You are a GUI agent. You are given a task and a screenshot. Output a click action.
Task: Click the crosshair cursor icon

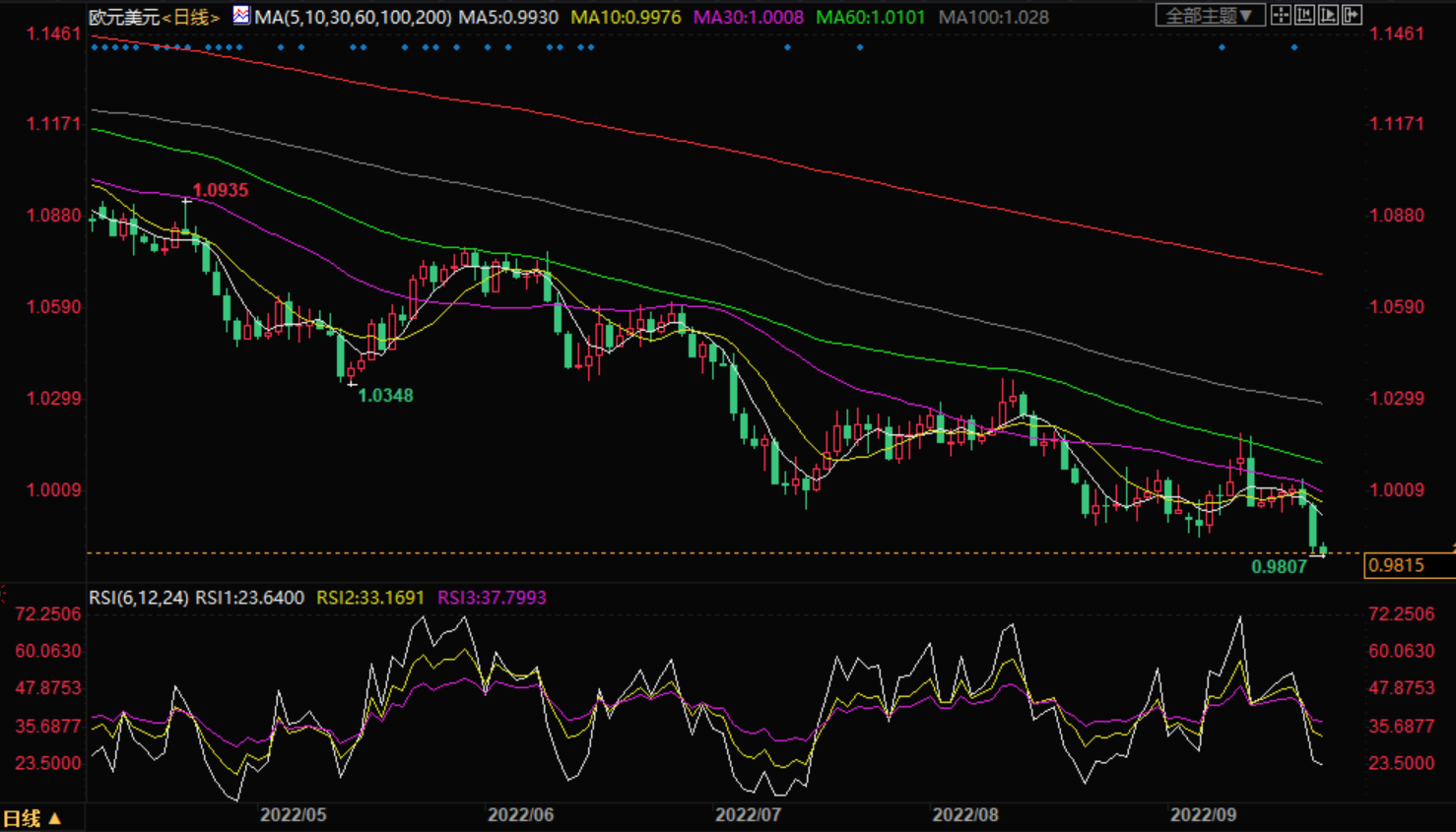point(1281,15)
